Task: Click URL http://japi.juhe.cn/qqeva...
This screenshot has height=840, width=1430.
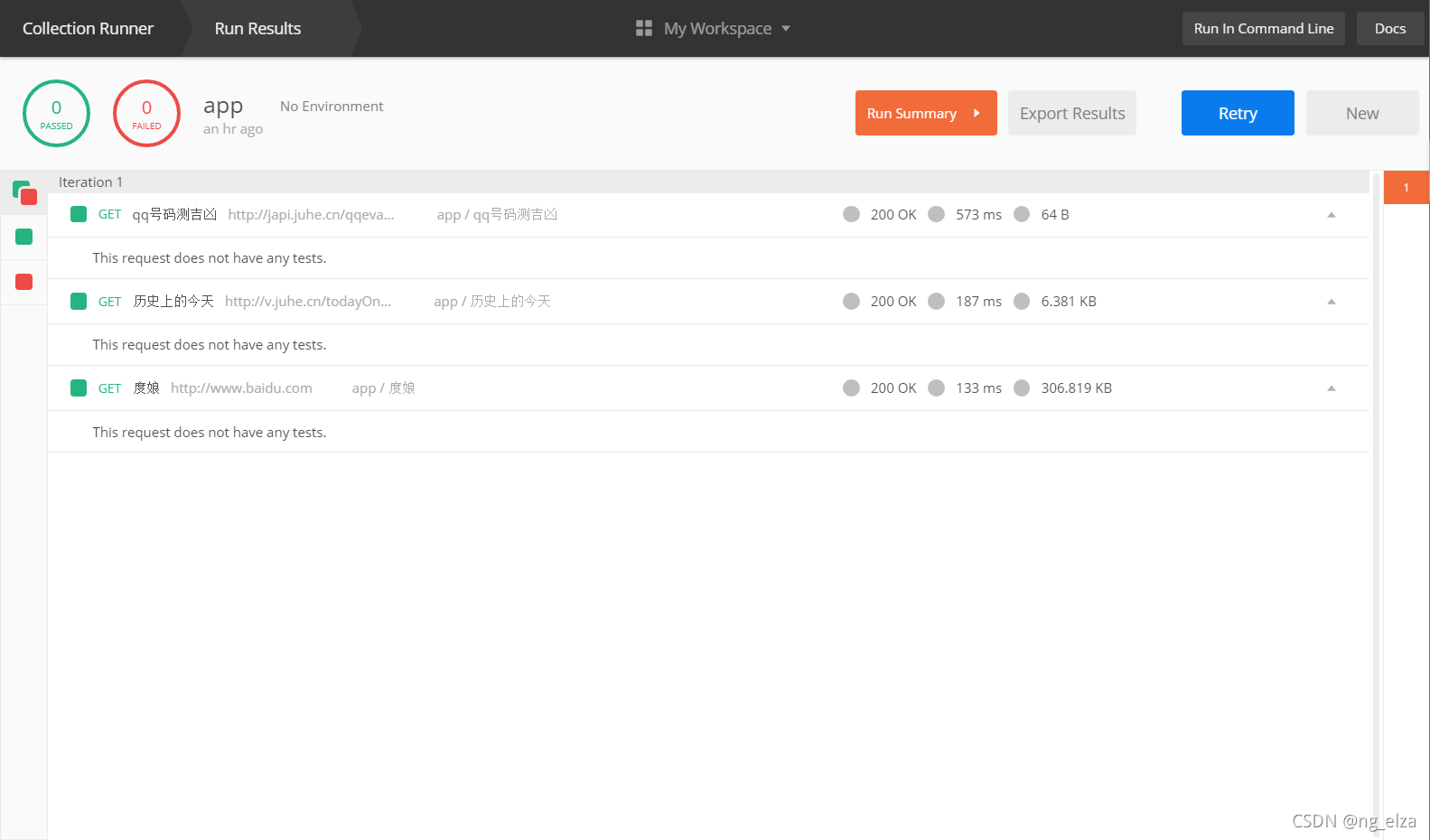Action: (x=311, y=214)
